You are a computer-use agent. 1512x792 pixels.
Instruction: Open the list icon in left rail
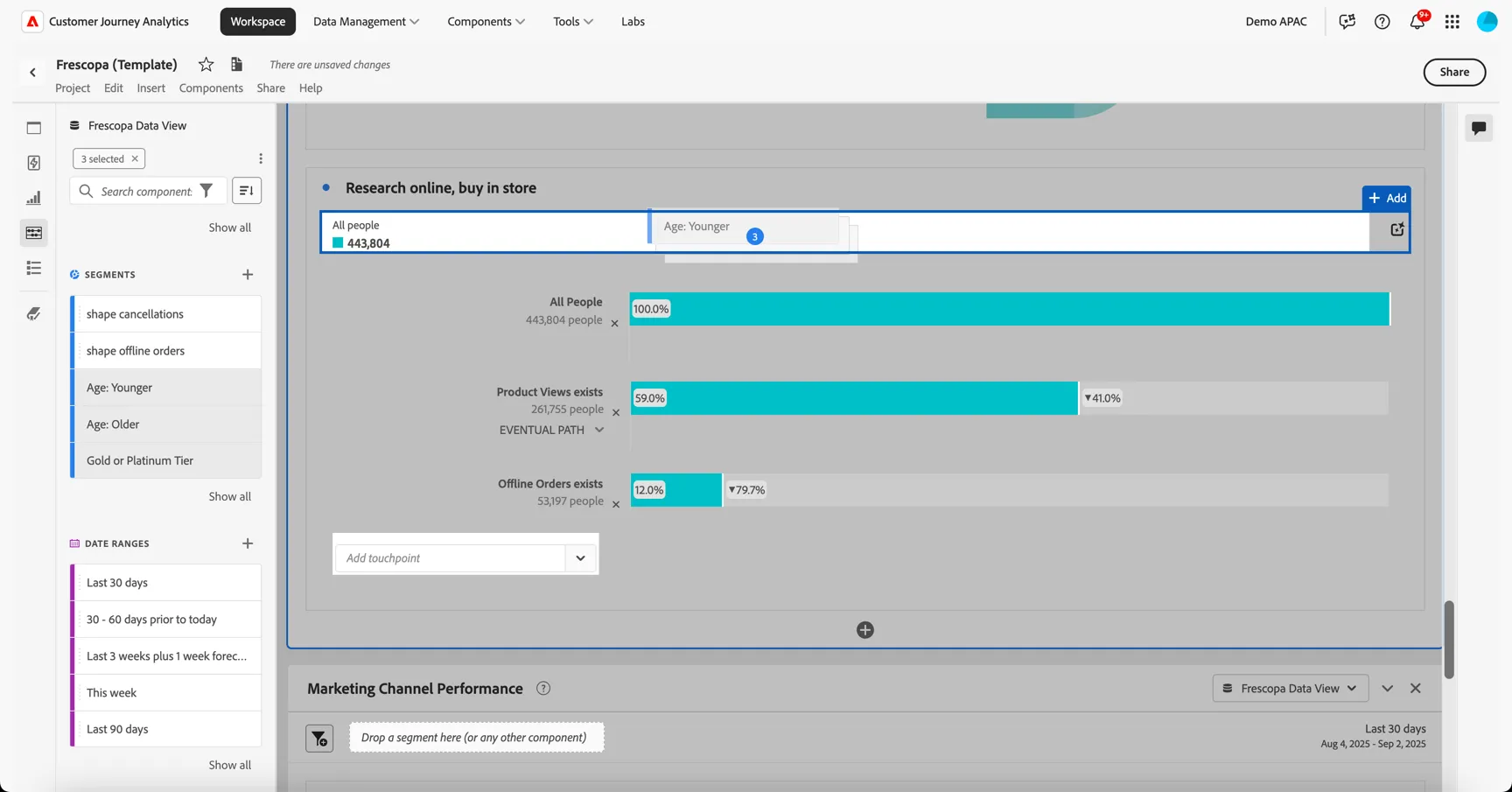click(x=34, y=268)
